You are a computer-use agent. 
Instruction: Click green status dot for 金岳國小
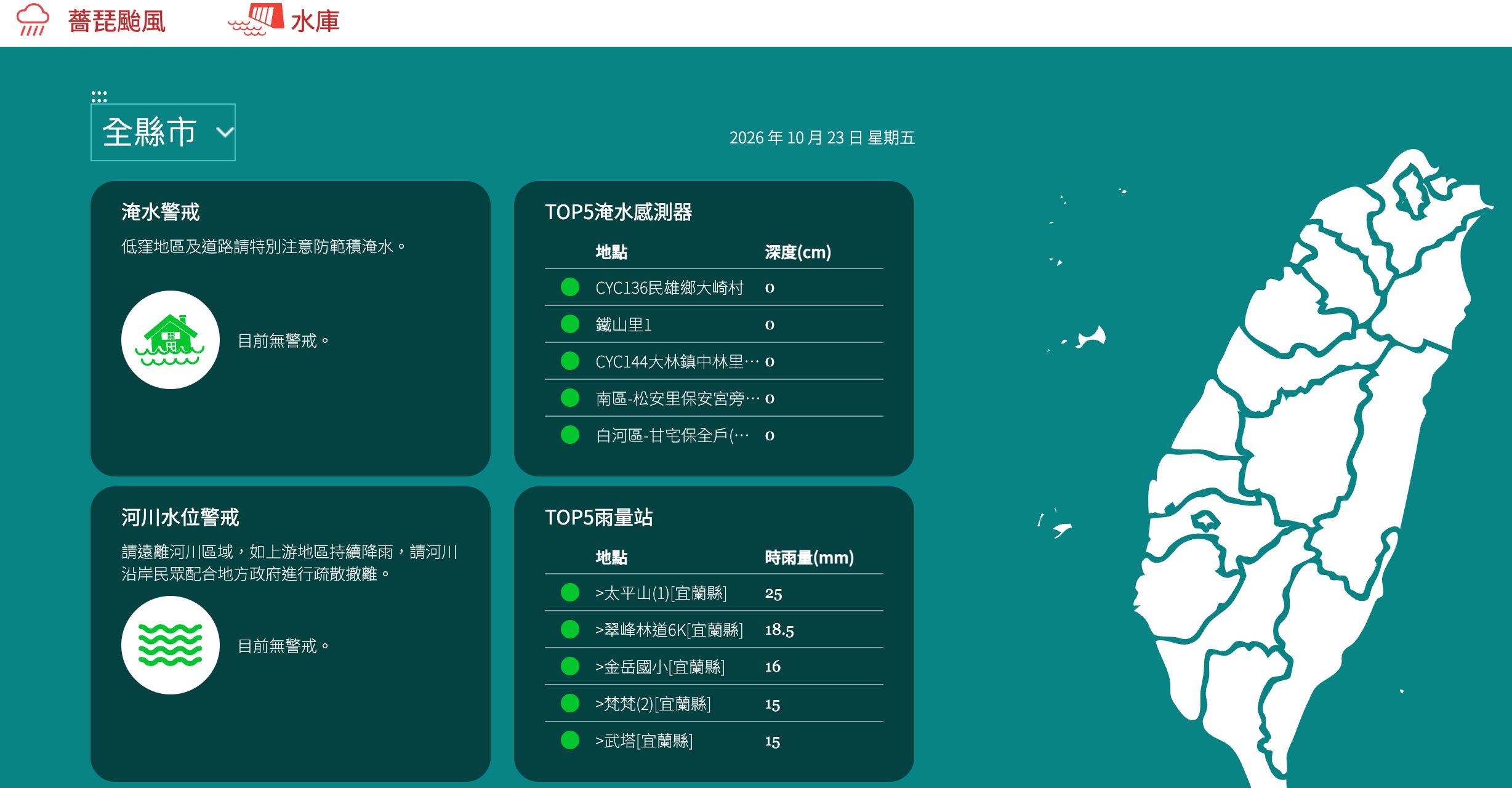tap(570, 666)
